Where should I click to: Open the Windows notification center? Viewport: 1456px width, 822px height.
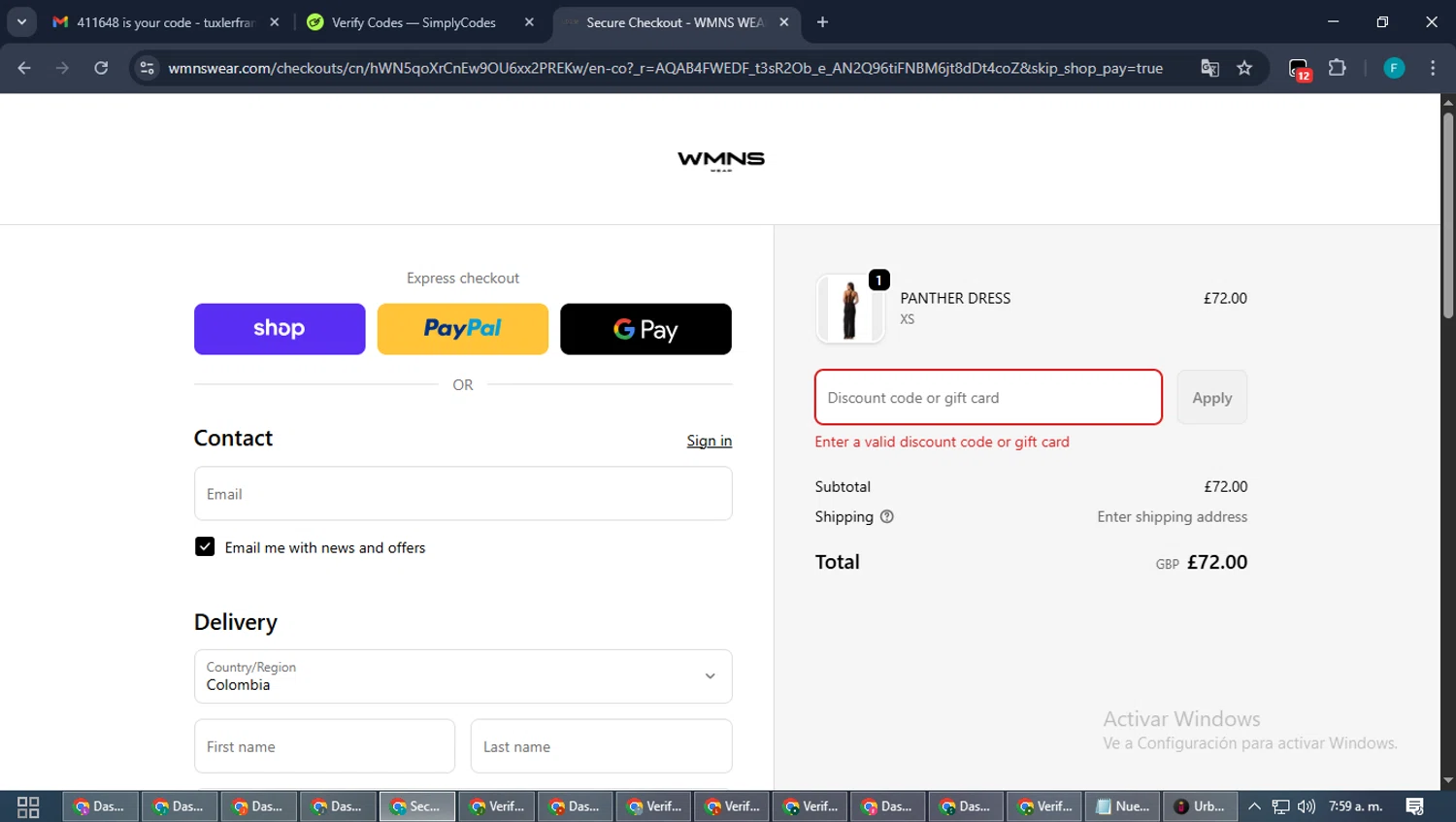coord(1415,806)
